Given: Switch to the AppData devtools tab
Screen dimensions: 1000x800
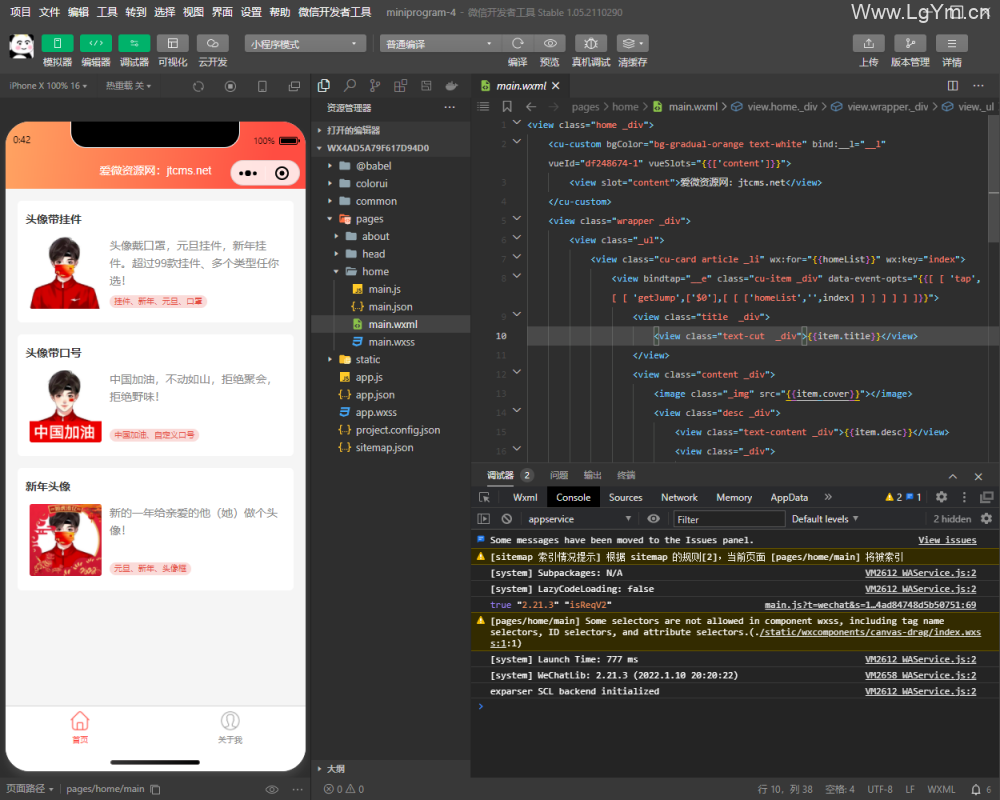Looking at the screenshot, I should pos(789,498).
